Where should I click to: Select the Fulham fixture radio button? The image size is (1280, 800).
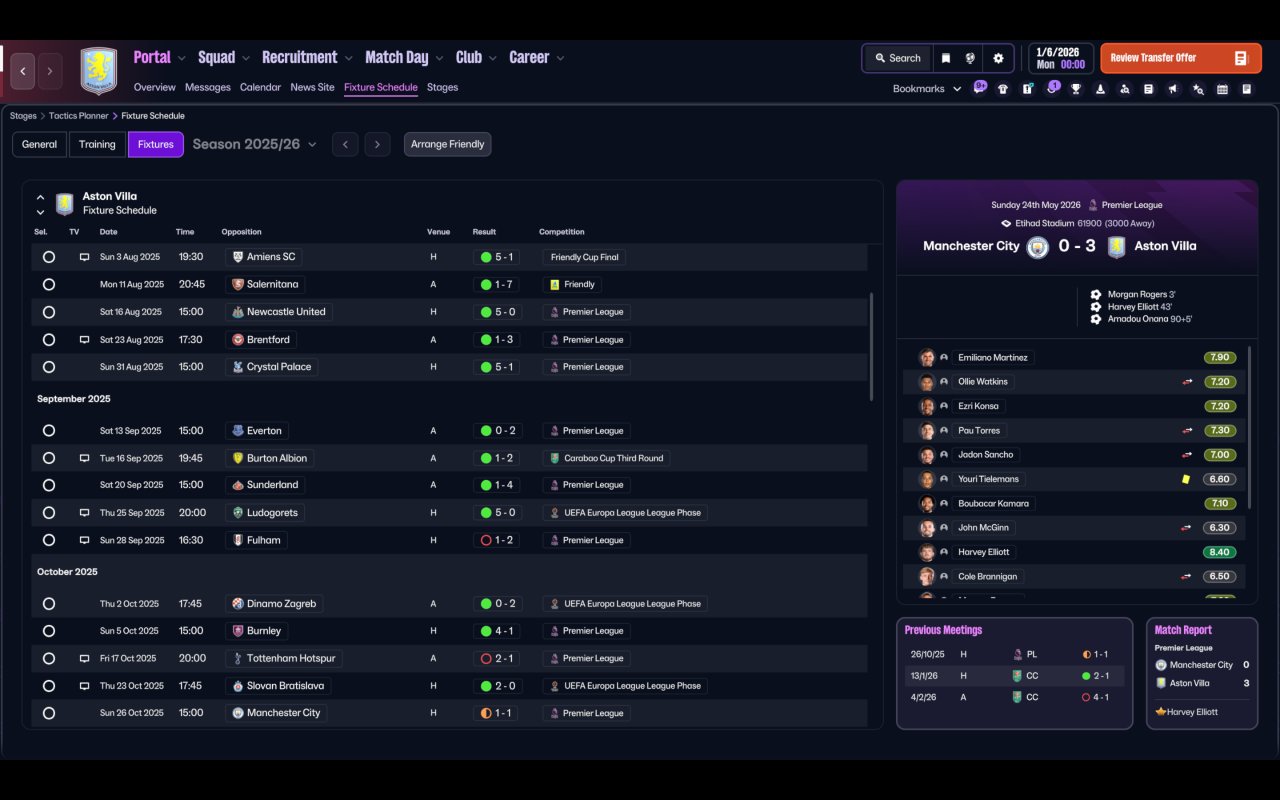click(48, 540)
